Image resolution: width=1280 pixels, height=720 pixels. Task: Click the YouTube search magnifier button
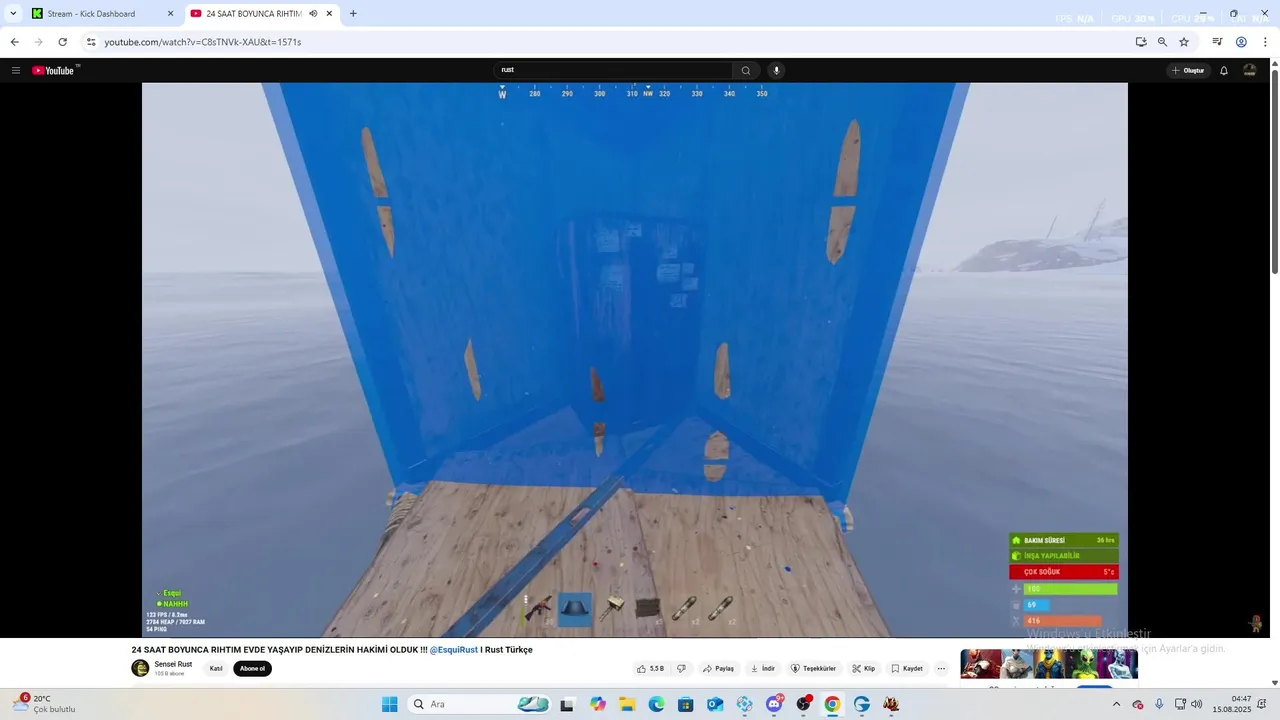[746, 70]
